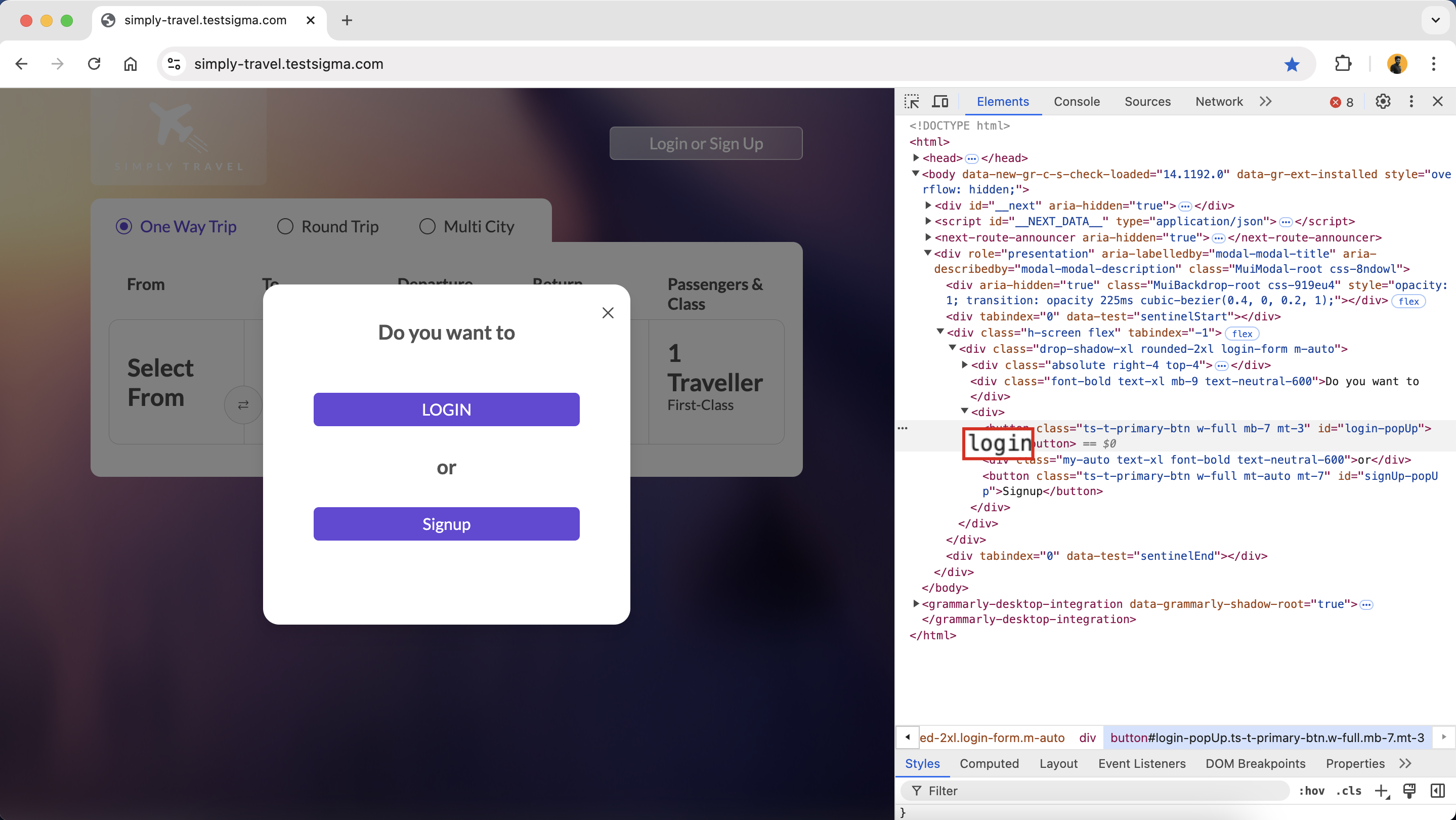Image resolution: width=1456 pixels, height=820 pixels.
Task: Switch to the Elements tab
Action: point(1003,102)
